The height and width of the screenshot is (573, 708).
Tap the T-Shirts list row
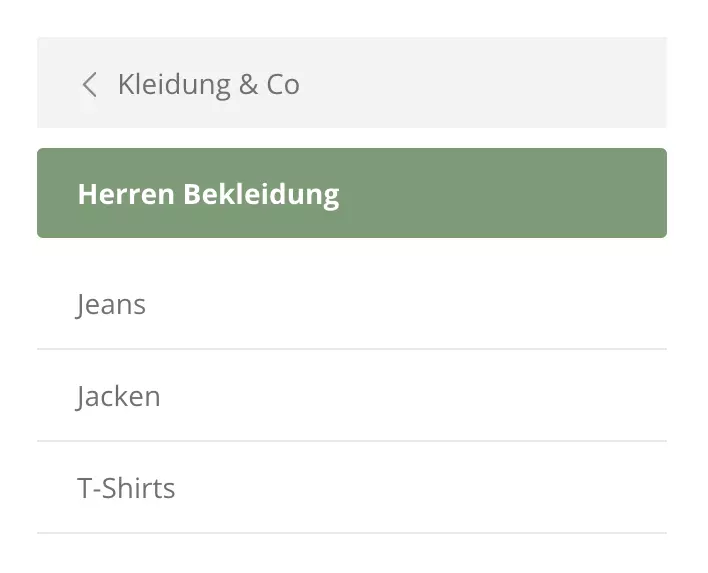(351, 488)
